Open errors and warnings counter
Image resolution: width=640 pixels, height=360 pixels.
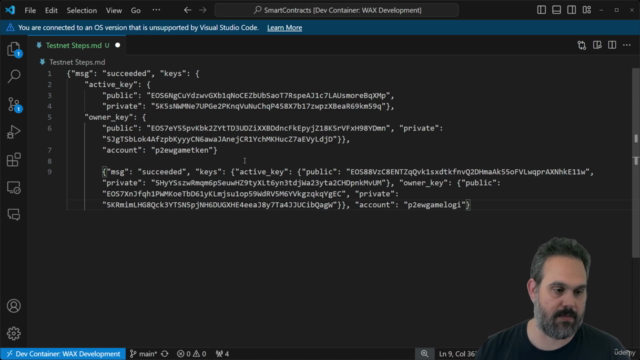click(x=191, y=353)
